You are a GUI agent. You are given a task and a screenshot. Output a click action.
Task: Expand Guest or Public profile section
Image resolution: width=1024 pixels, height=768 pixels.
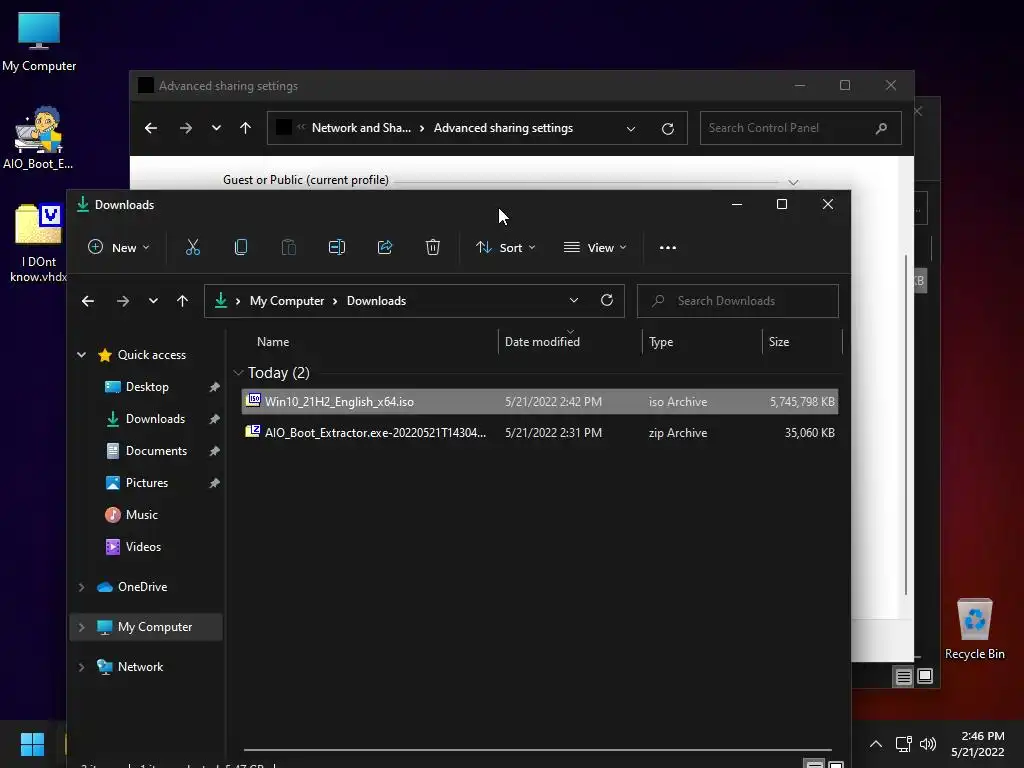coord(793,182)
